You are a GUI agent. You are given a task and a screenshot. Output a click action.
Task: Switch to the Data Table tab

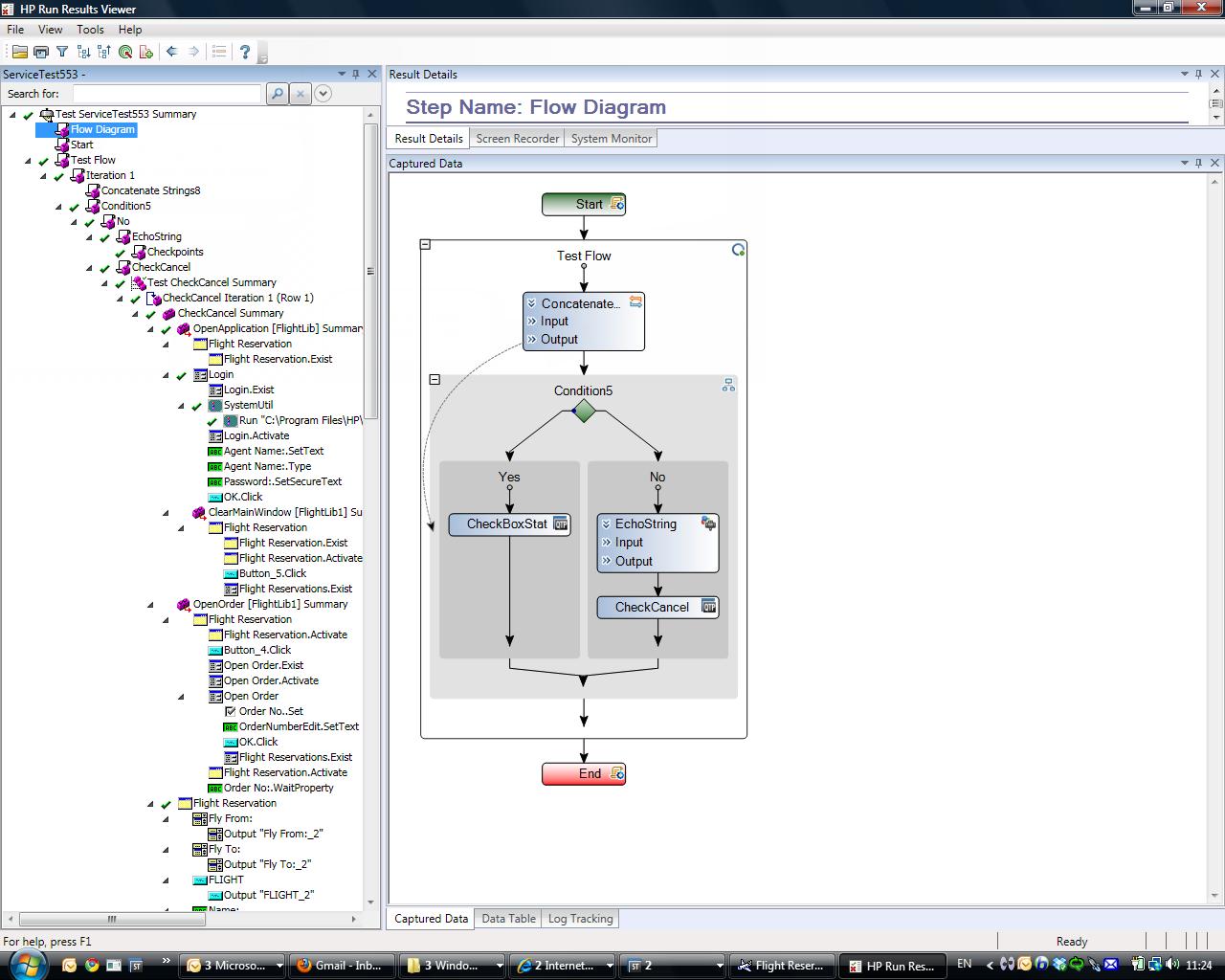(508, 919)
